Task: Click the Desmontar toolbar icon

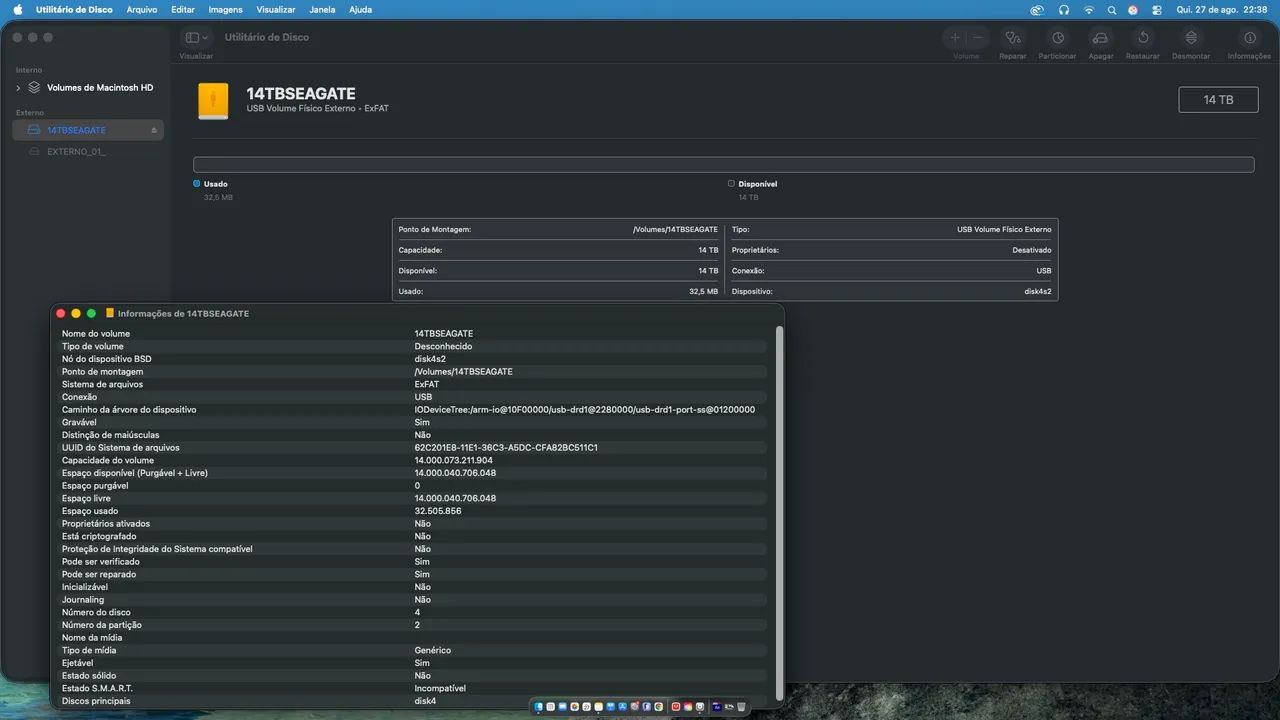Action: coord(1191,38)
